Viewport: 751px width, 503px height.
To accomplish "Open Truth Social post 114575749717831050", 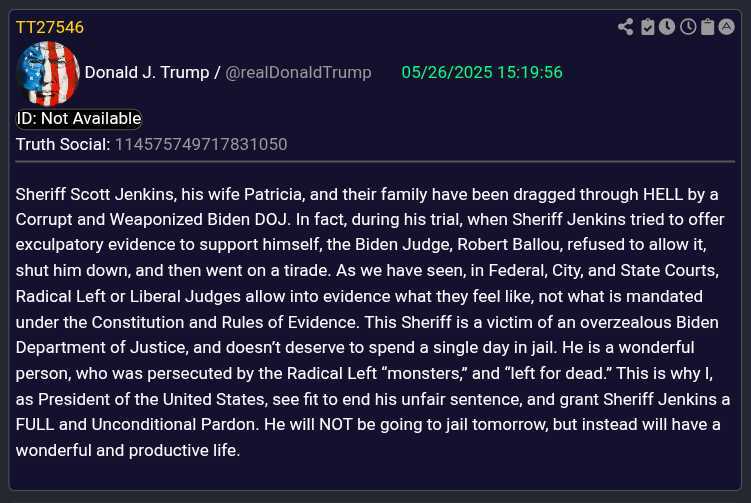I will click(x=201, y=144).
